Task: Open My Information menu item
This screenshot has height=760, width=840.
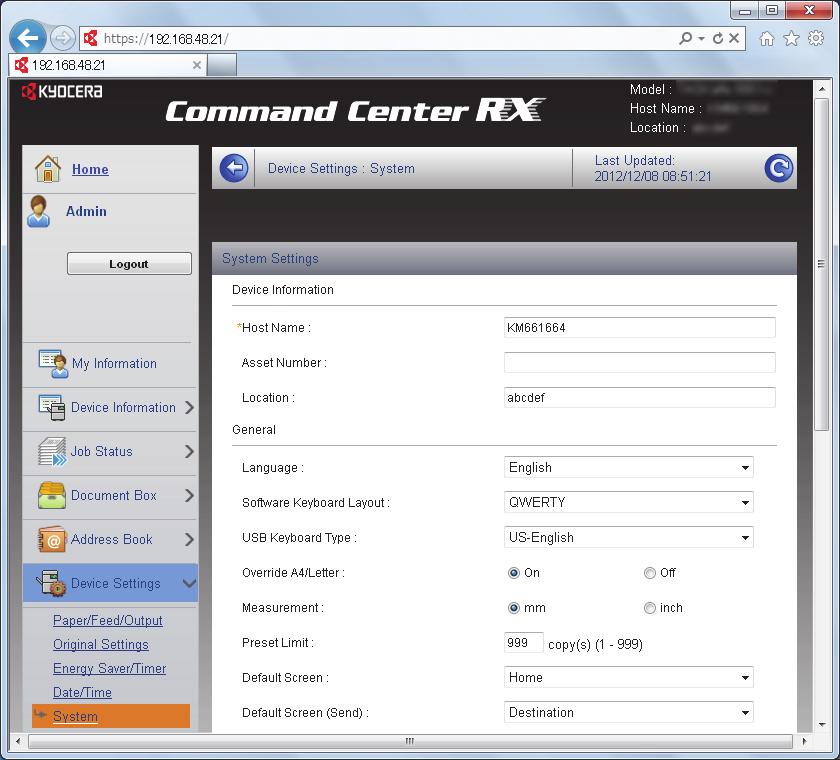Action: coord(114,364)
